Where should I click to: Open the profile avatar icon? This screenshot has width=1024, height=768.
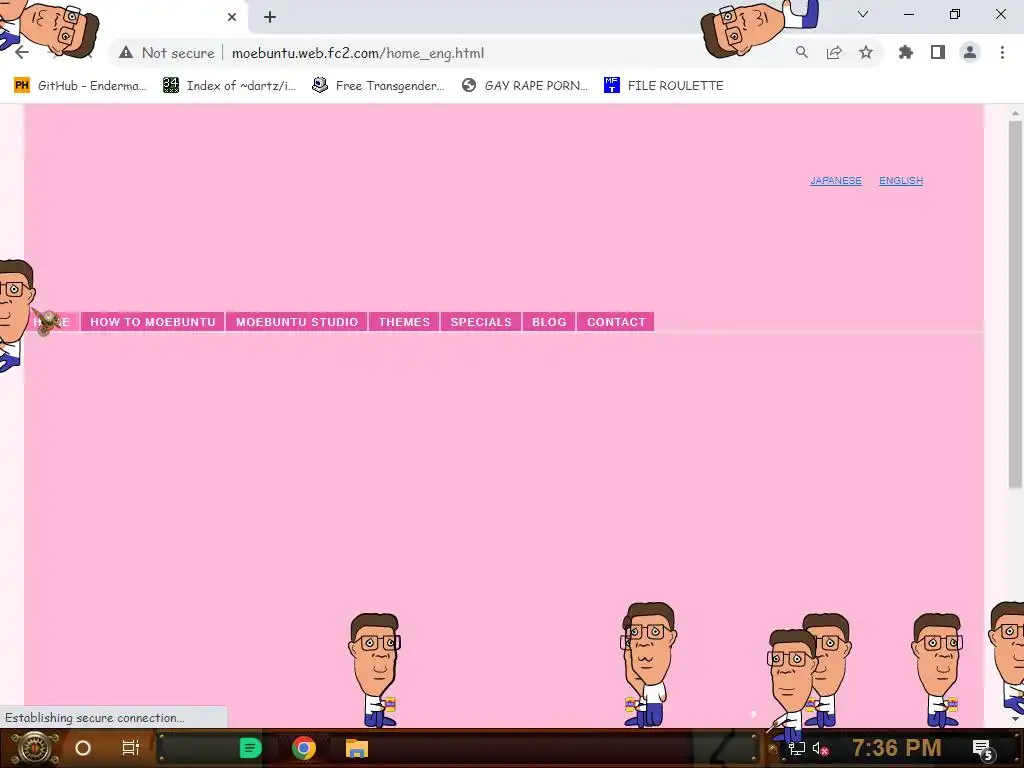pos(970,53)
